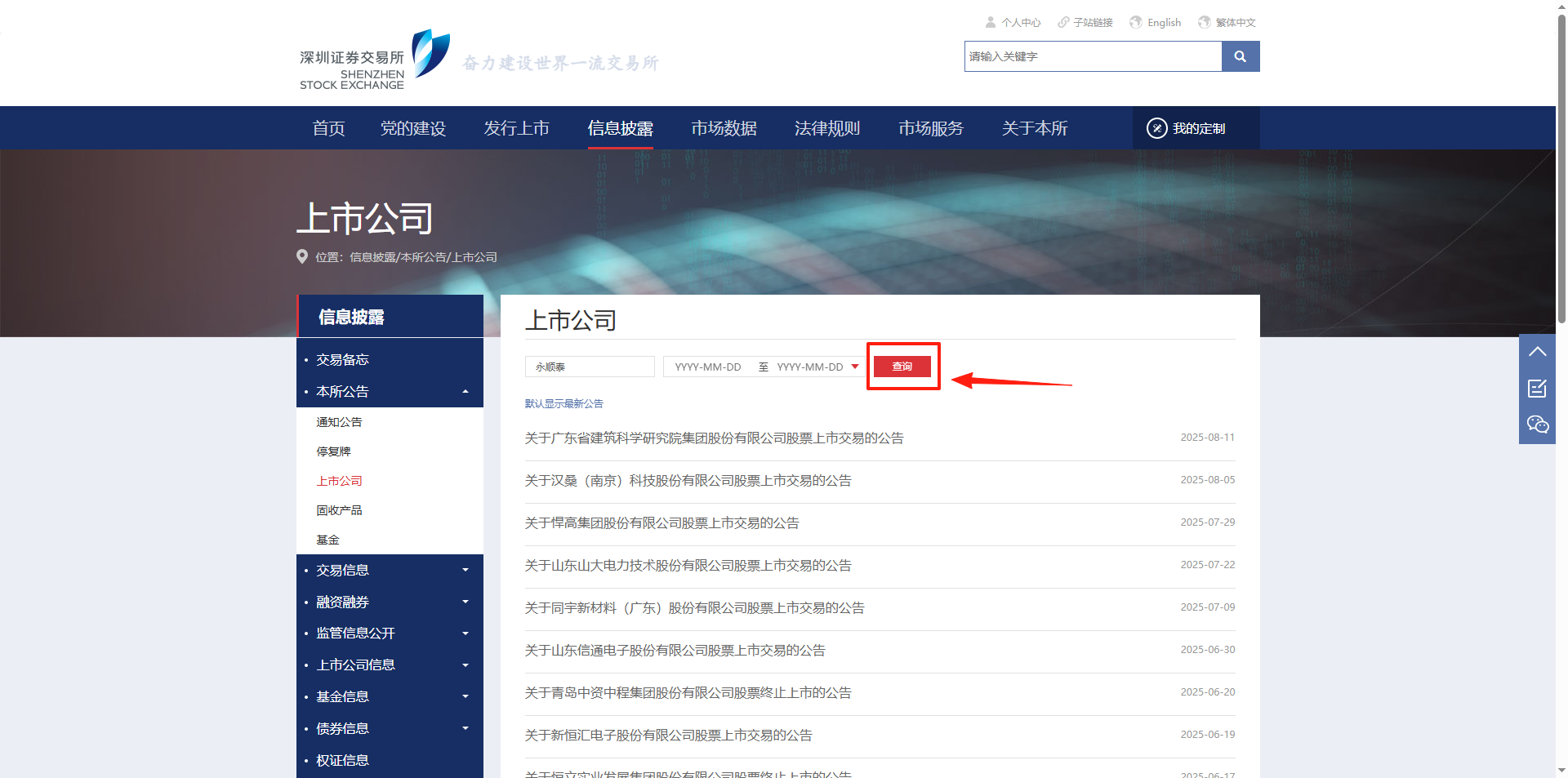Image resolution: width=1568 pixels, height=778 pixels.
Task: Click the globe icon beside English
Action: tap(1136, 22)
